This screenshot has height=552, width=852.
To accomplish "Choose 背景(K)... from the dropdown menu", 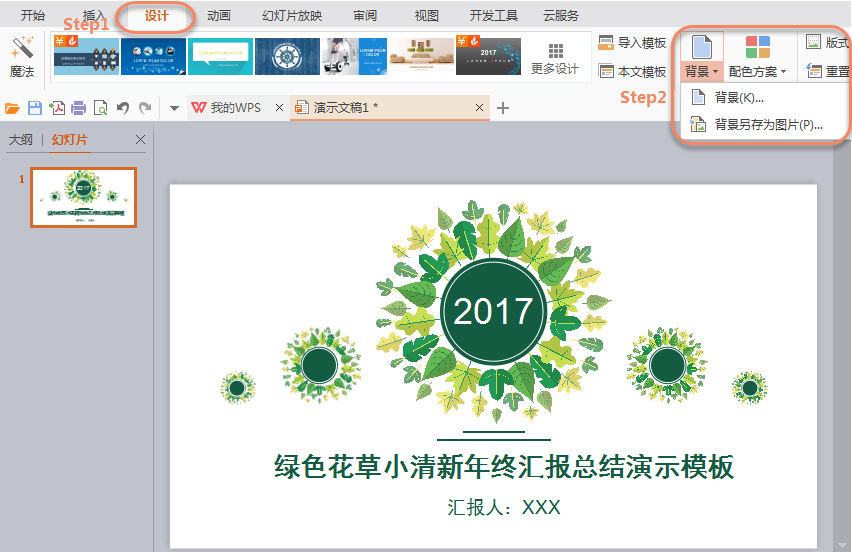I will (x=739, y=98).
